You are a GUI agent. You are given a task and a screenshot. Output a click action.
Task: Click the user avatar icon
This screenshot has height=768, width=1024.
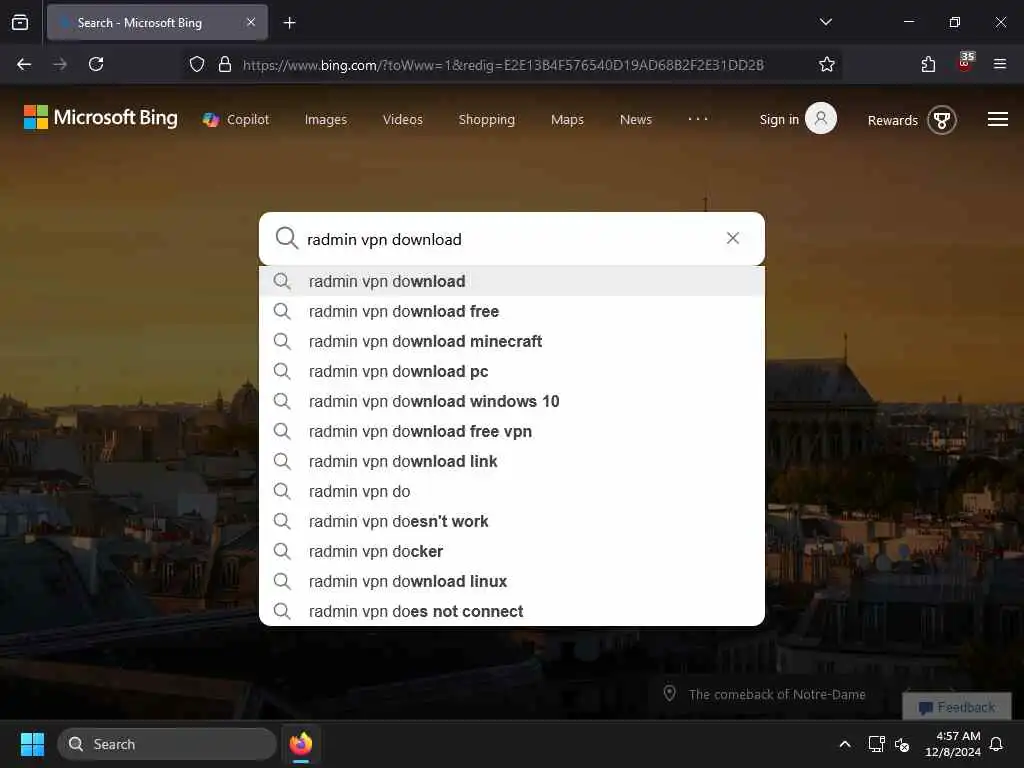[x=821, y=118]
